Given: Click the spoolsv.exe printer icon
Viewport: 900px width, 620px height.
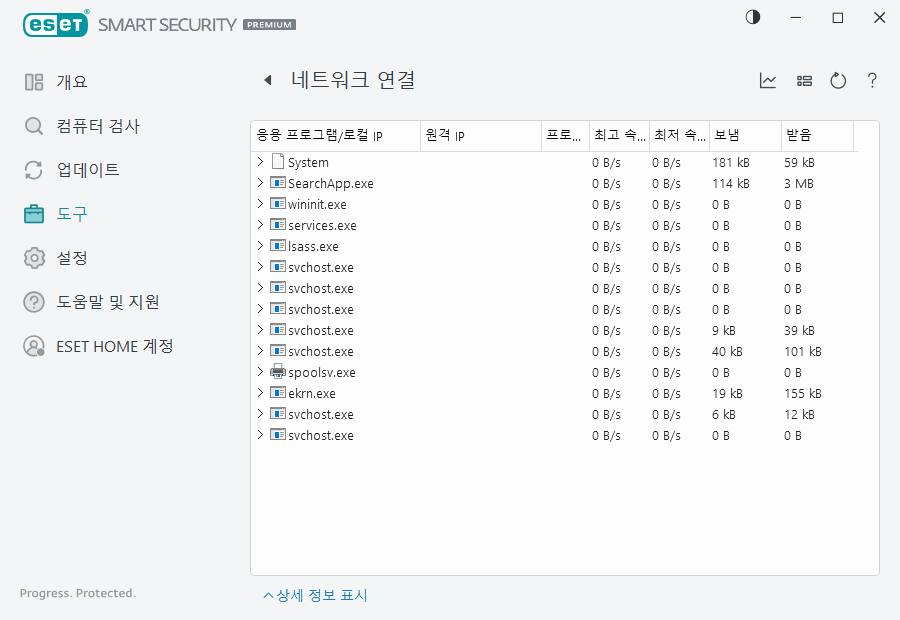Looking at the screenshot, I should coord(277,372).
